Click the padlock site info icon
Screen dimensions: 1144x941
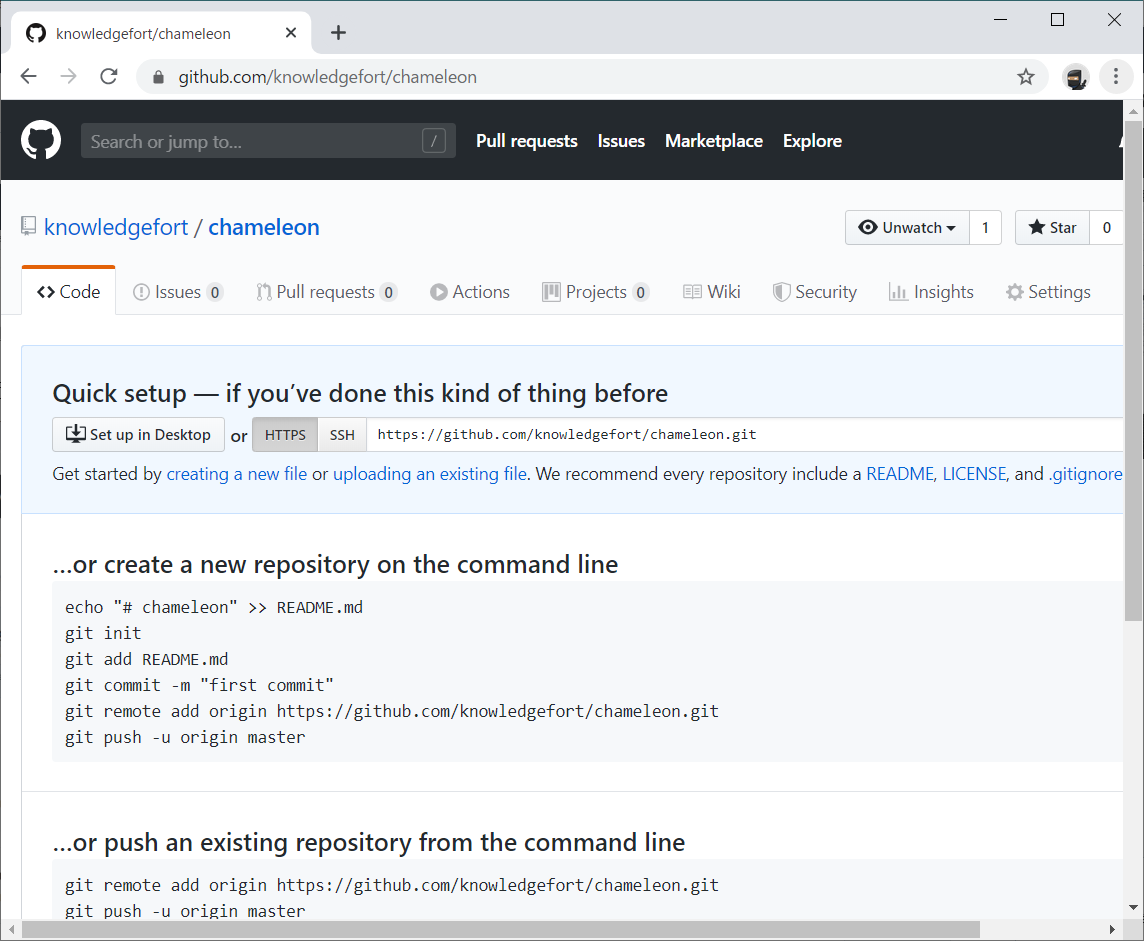(158, 77)
